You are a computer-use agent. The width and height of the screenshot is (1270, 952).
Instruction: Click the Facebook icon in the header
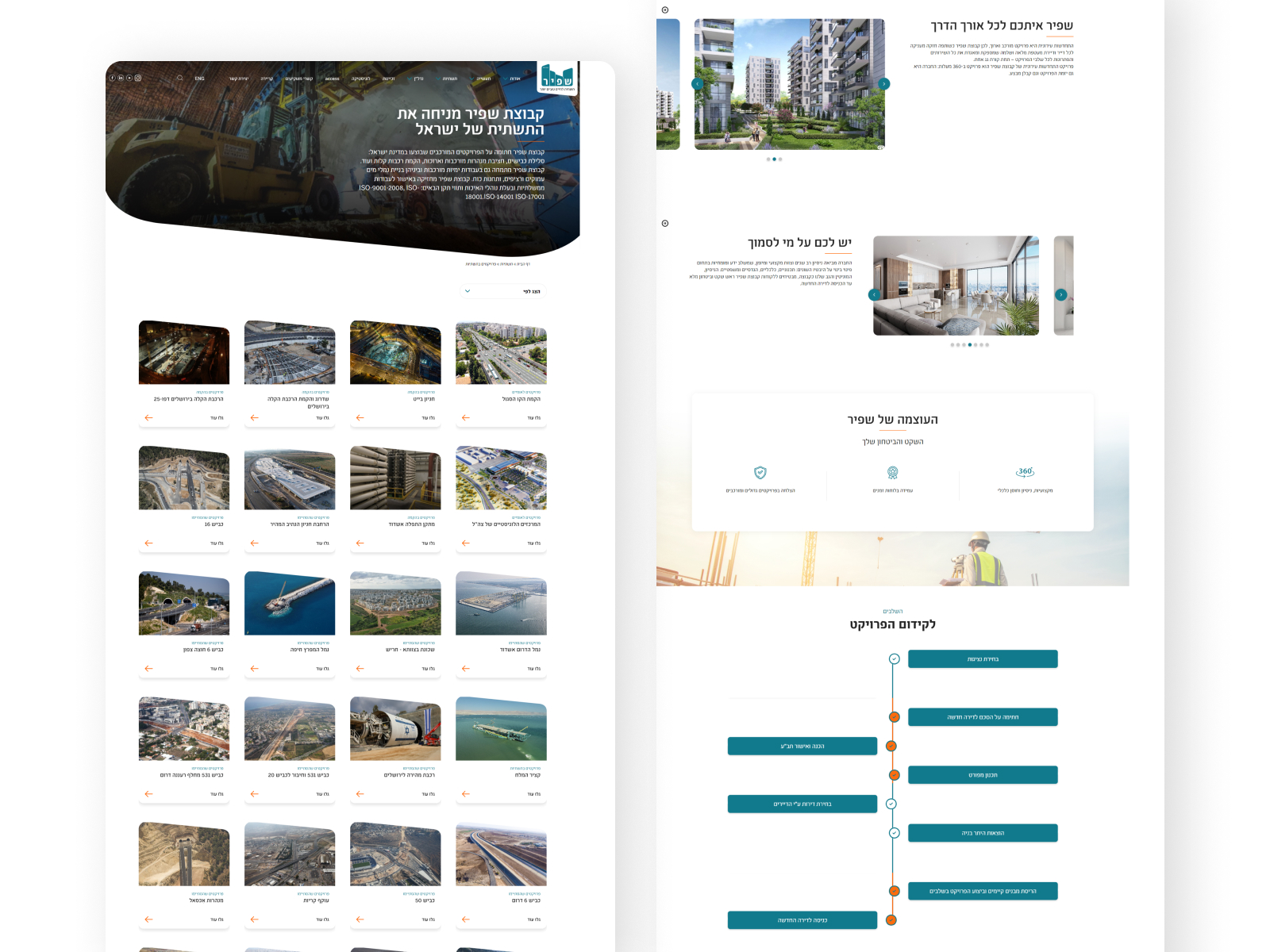112,78
